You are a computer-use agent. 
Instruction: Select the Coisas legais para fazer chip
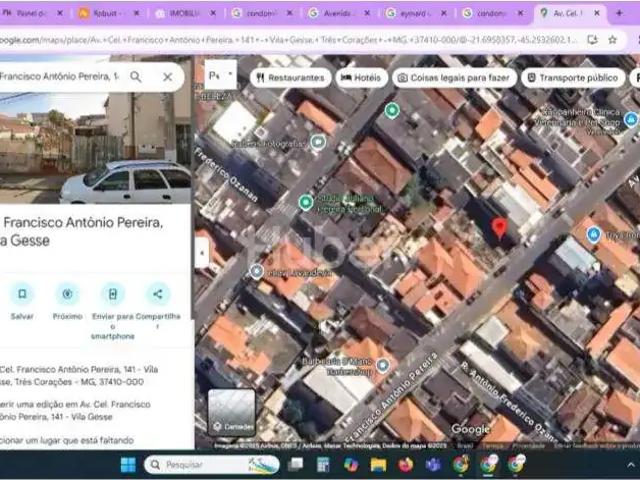449,78
